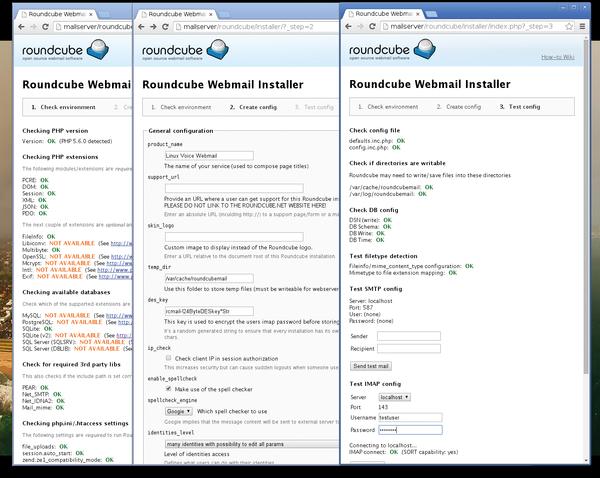Click back arrow in the left browser window
600x478 pixels.
(21, 27)
